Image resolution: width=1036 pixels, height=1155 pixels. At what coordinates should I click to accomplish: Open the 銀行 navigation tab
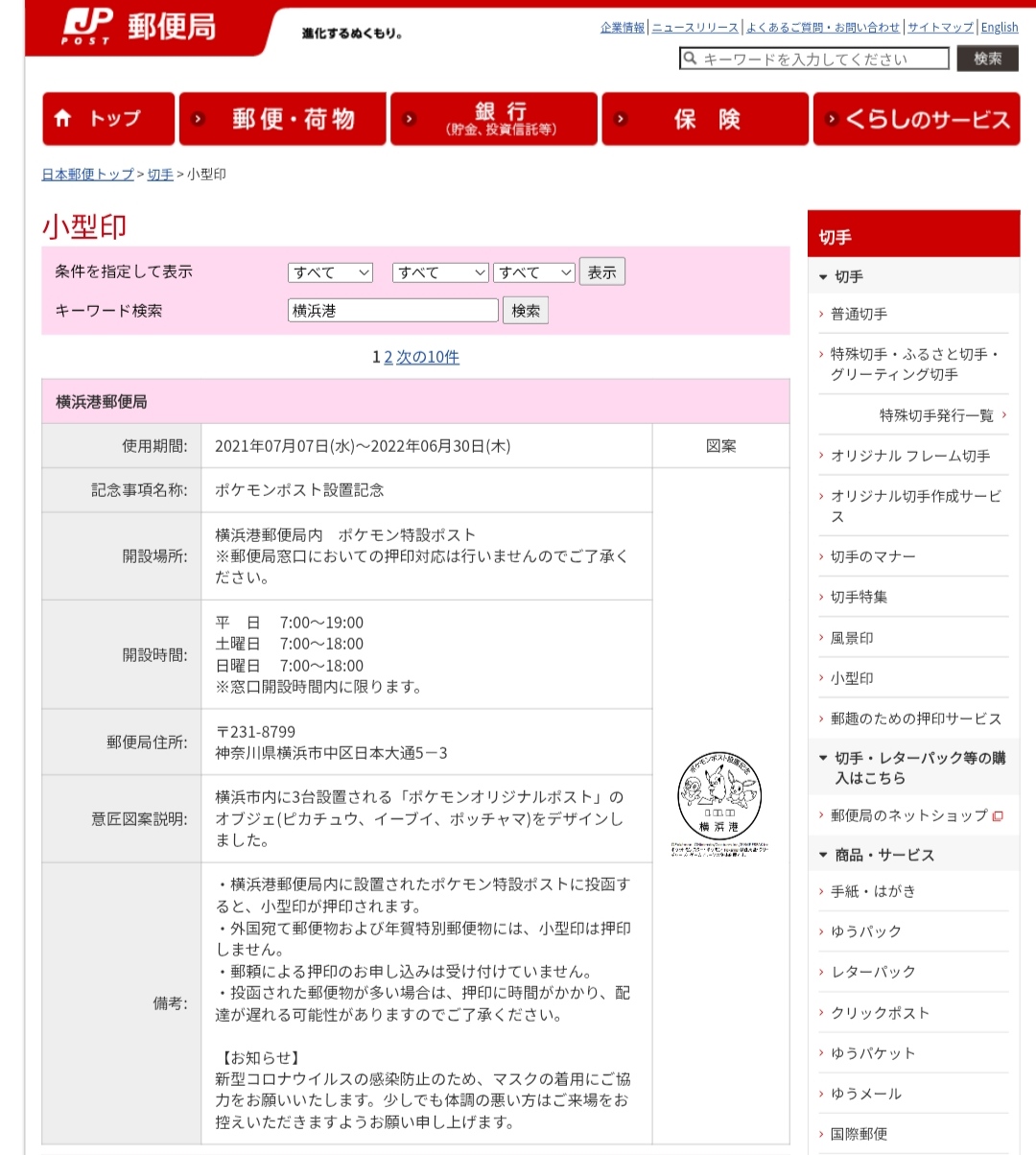494,119
